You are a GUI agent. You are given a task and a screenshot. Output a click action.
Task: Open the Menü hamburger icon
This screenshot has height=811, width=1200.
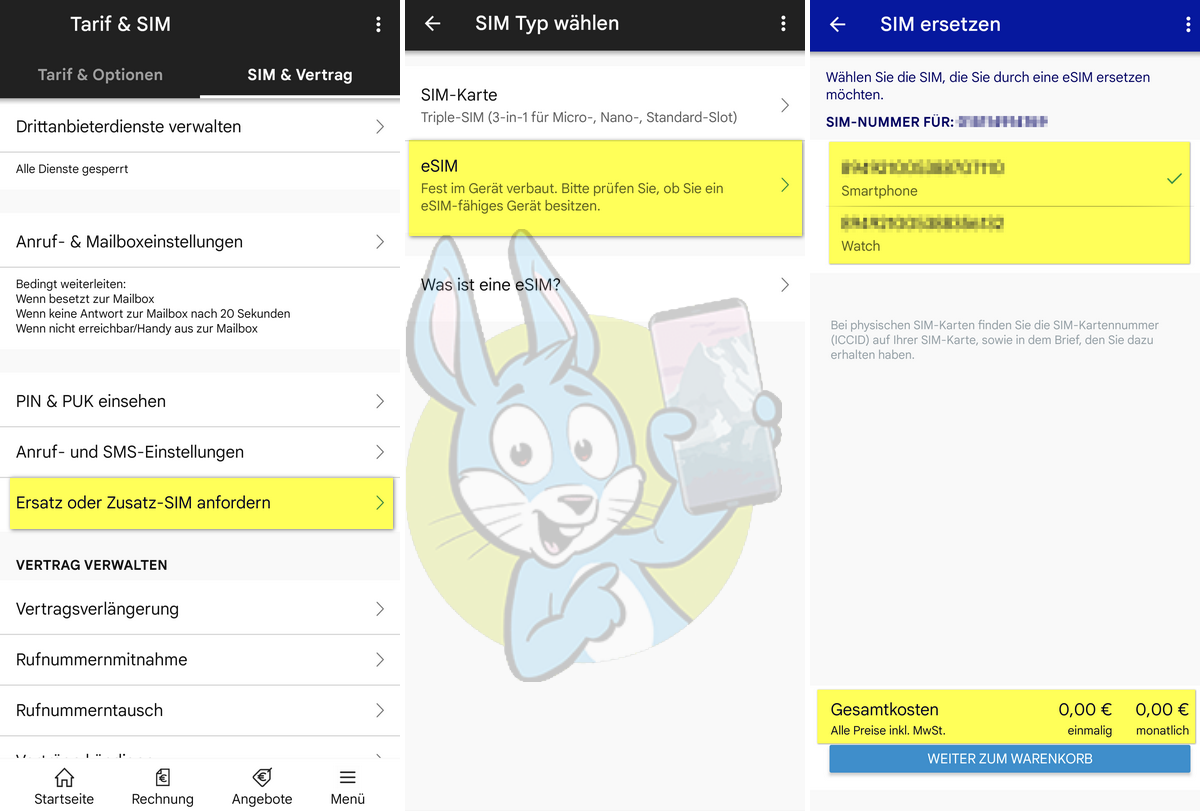pos(347,778)
